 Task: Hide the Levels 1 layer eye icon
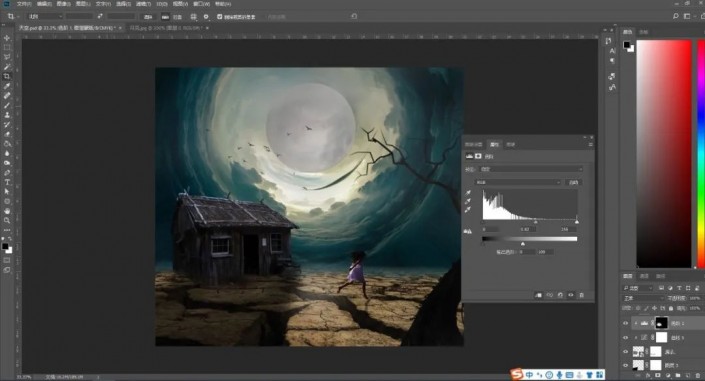(625, 323)
